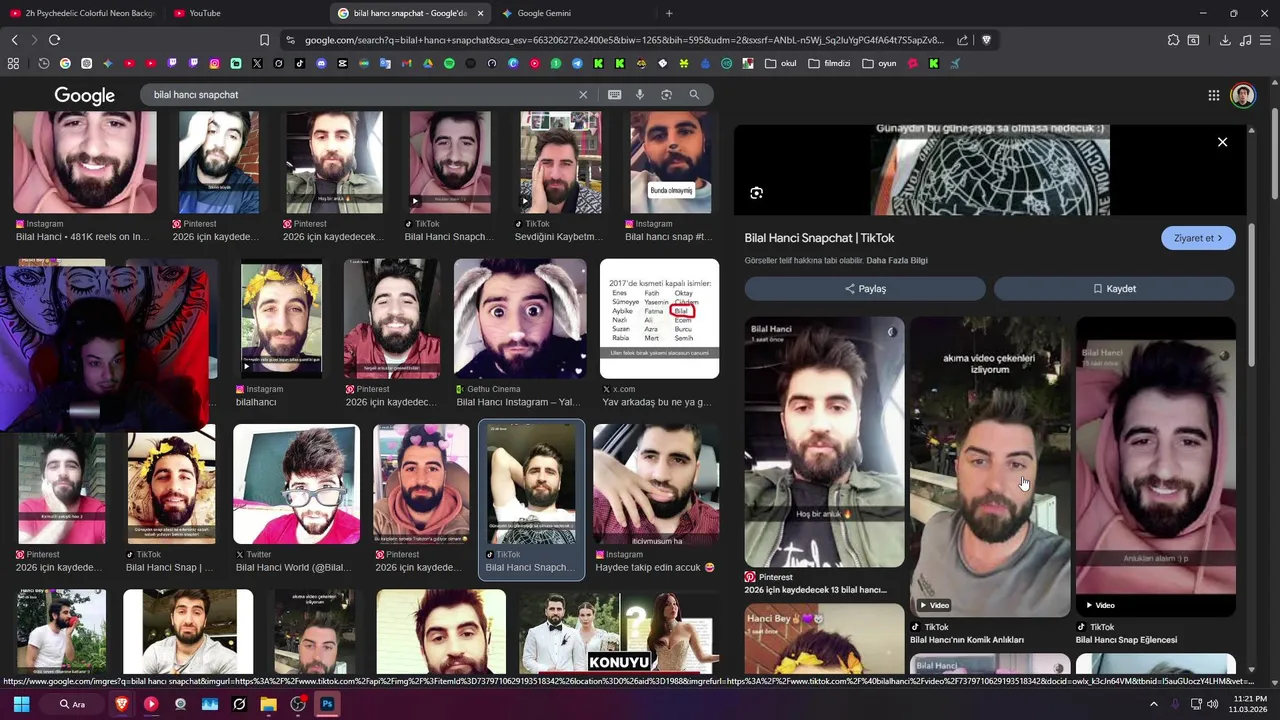Submit search with the magnifier icon
This screenshot has width=1280, height=720.
coord(694,95)
